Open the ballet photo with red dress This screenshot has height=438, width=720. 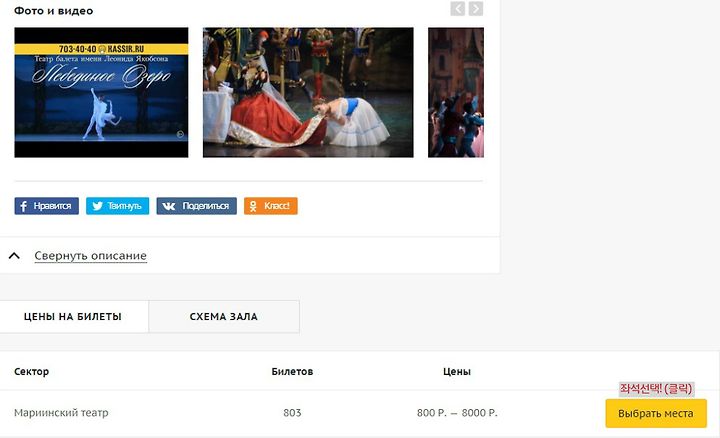pos(308,92)
